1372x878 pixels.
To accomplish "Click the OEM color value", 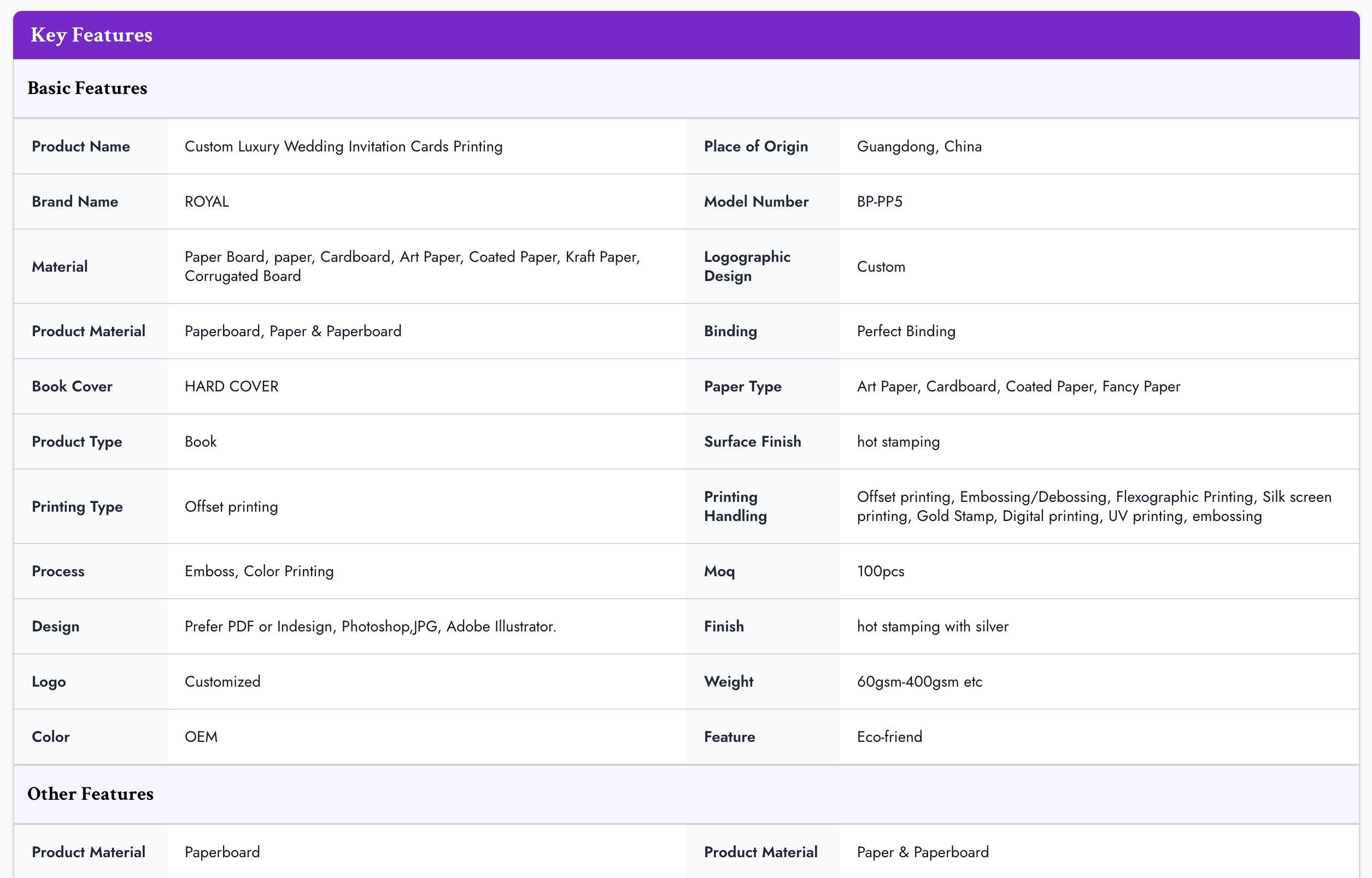I will point(201,737).
